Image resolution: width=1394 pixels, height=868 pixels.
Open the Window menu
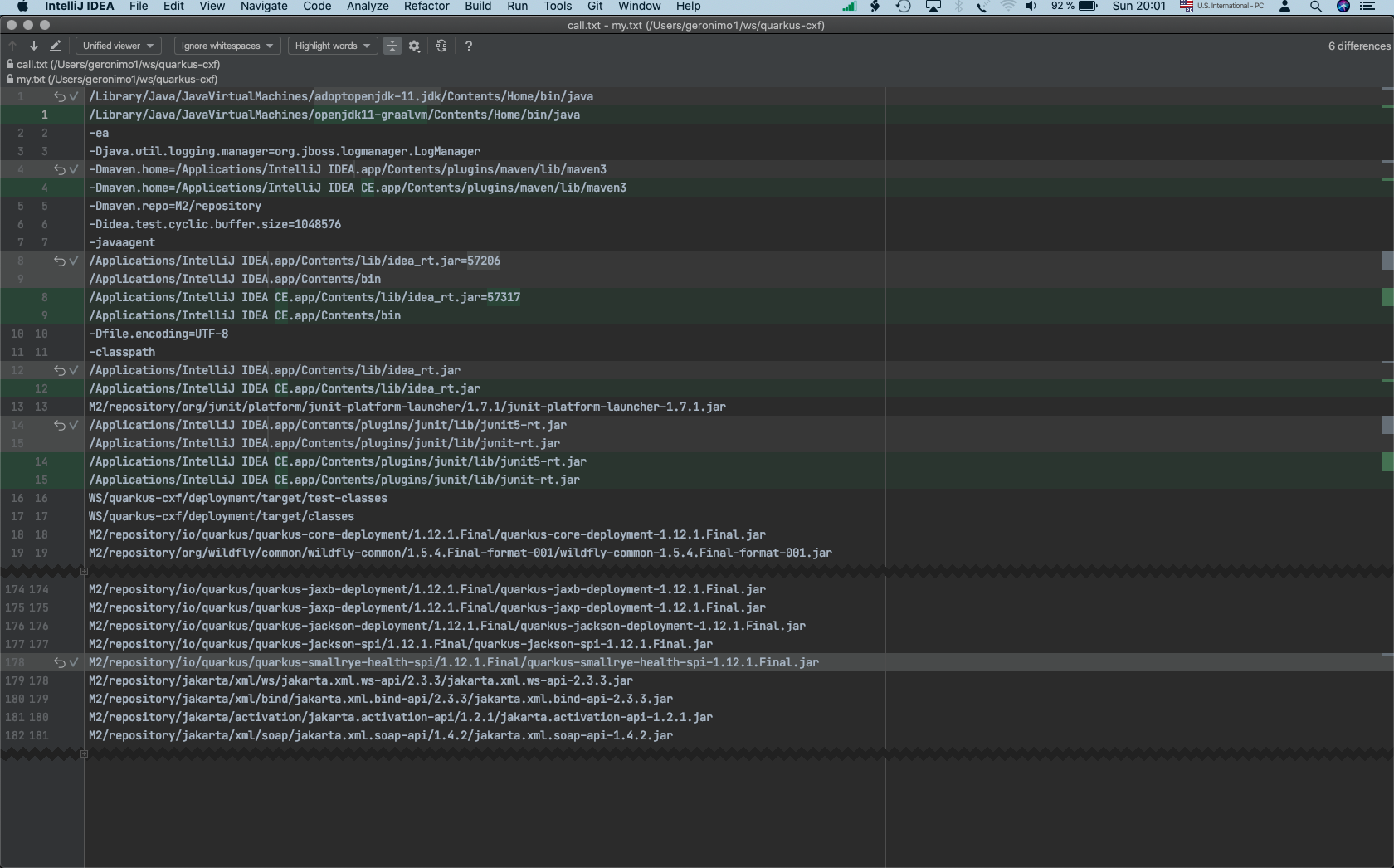tap(639, 7)
